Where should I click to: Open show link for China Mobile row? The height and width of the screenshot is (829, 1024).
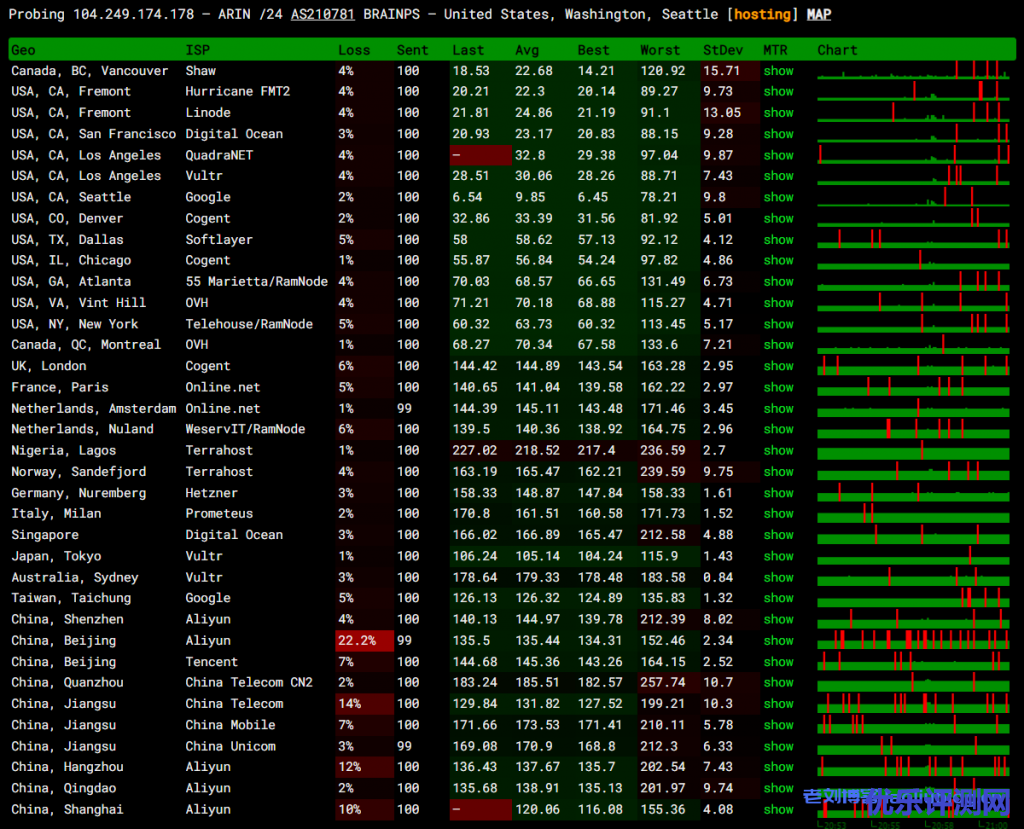[x=778, y=725]
